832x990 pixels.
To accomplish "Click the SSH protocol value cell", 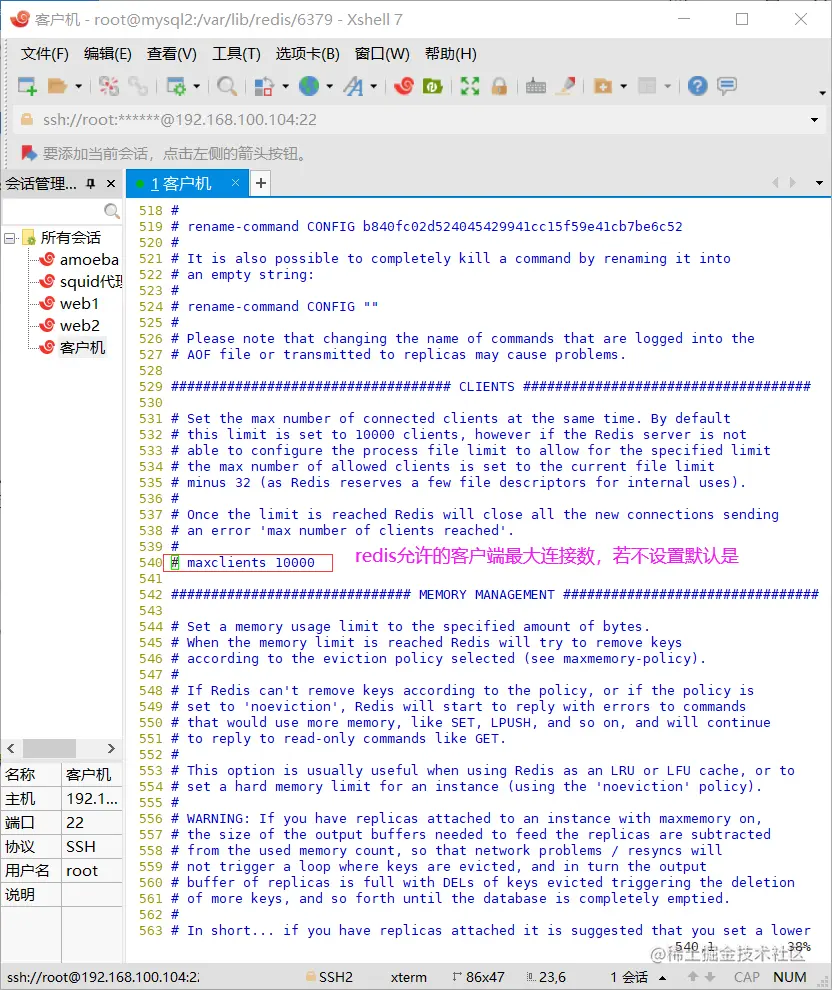I will [92, 847].
